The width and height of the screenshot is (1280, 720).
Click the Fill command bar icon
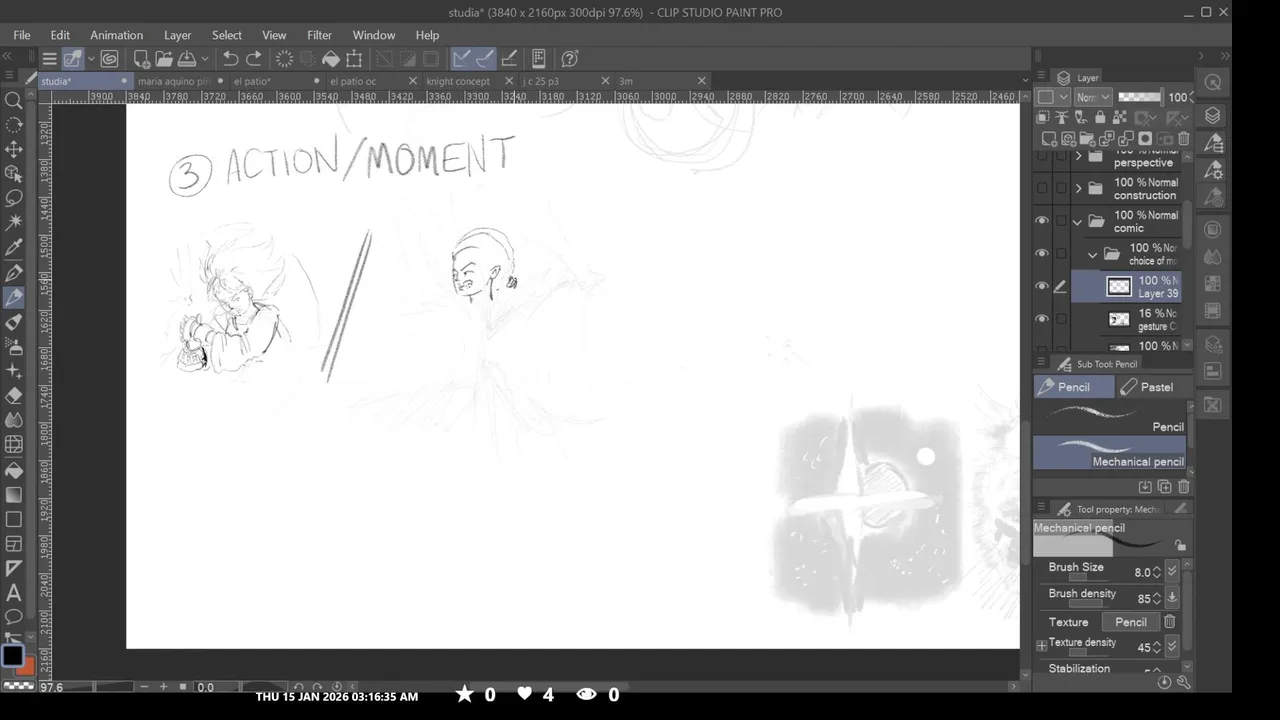coord(331,59)
